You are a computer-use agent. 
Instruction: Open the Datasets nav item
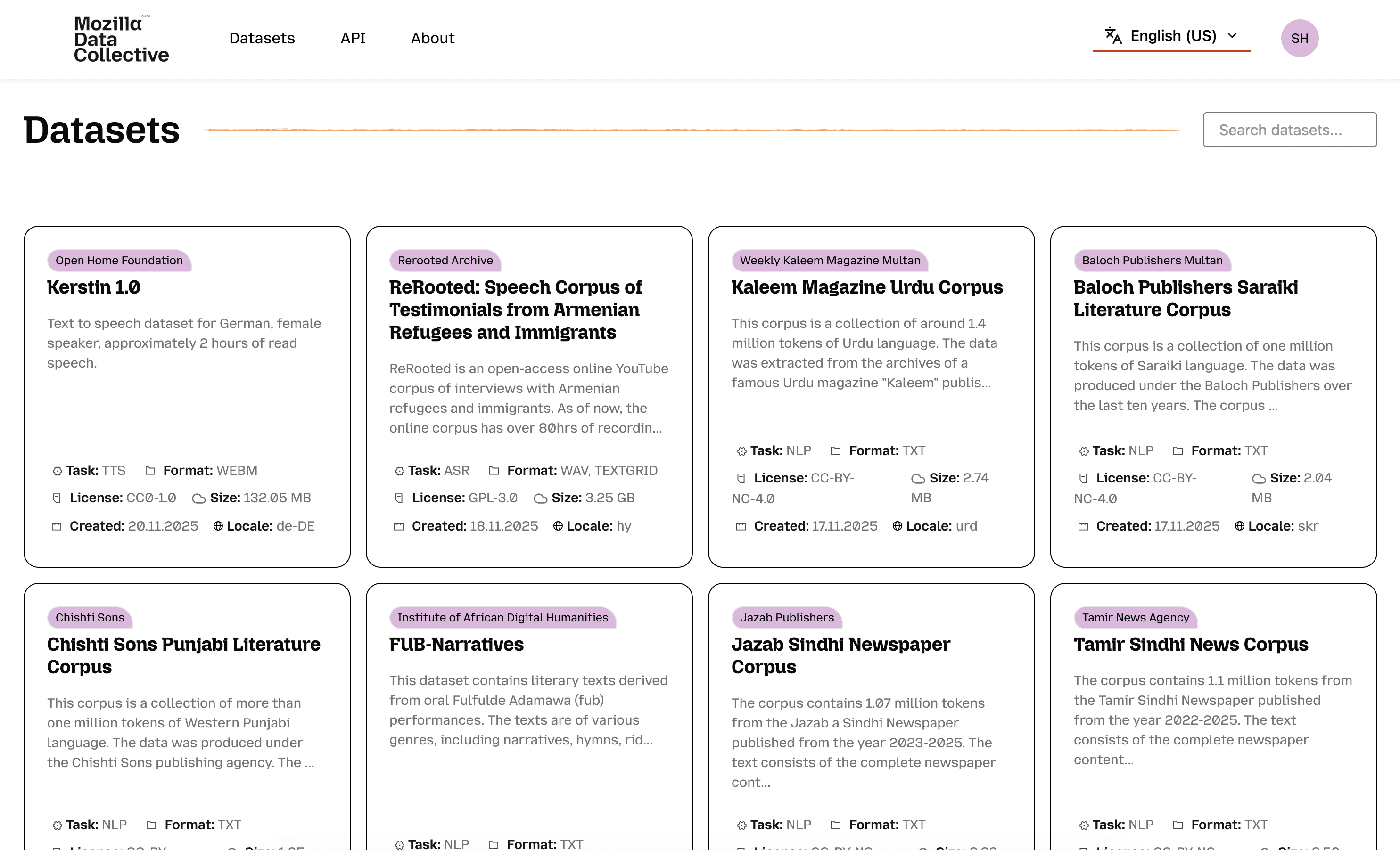tap(262, 38)
